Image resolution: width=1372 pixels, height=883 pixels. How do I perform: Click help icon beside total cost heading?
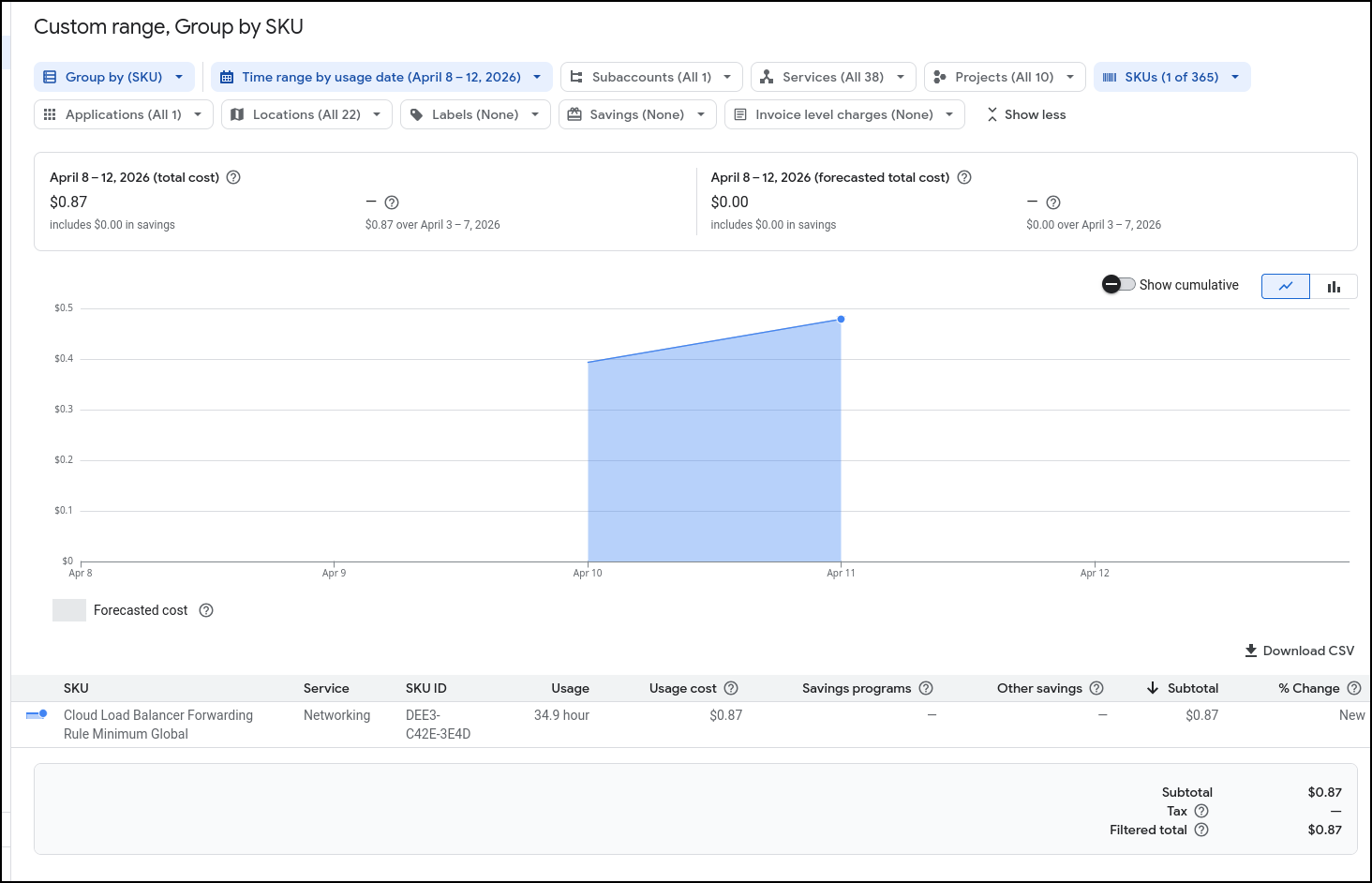(233, 177)
